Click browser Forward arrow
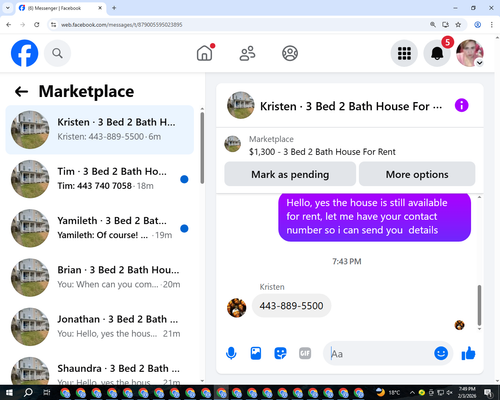Viewport: 500px width, 400px height. point(23,25)
